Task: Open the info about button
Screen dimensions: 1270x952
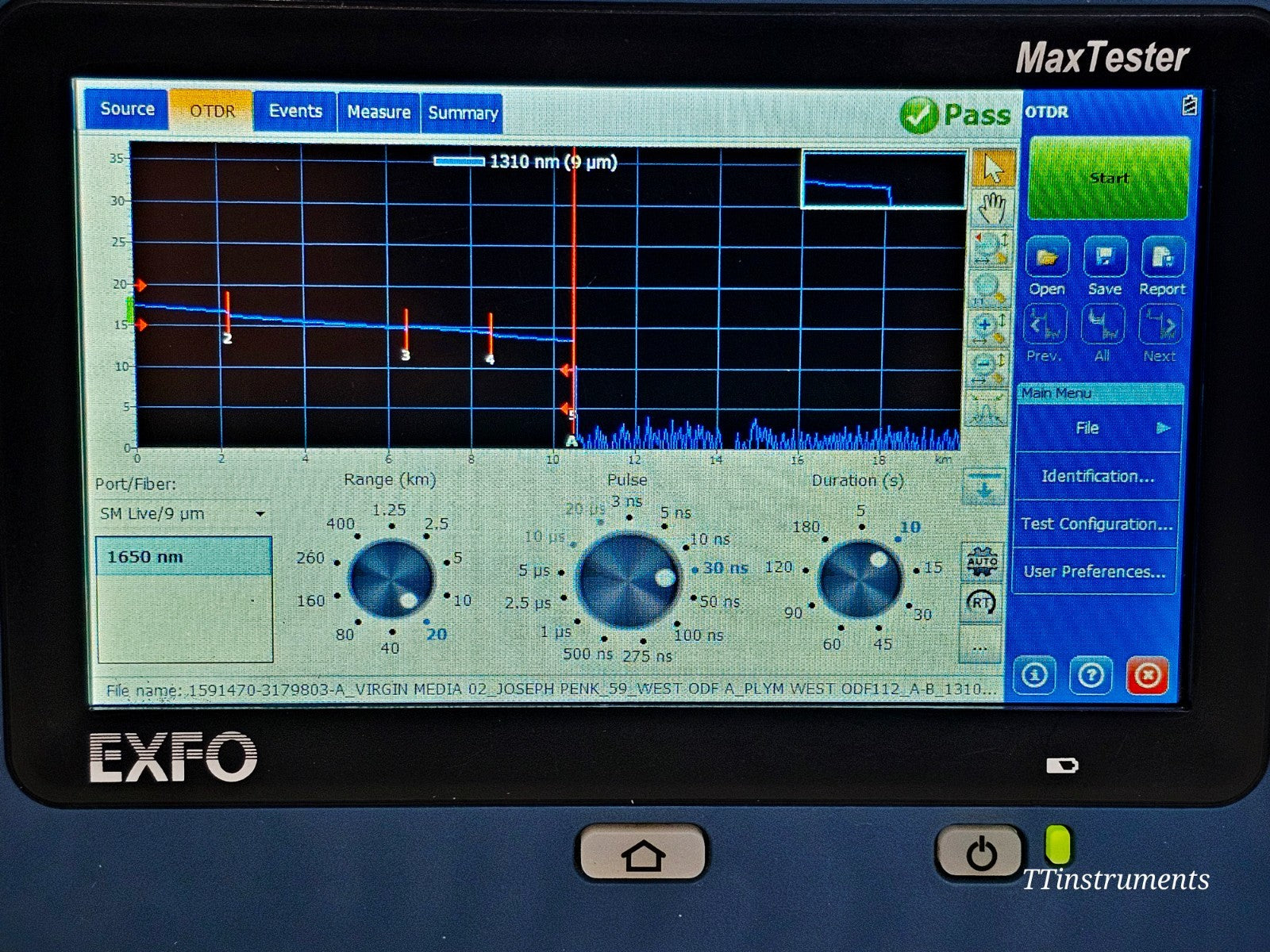Action: click(1034, 675)
